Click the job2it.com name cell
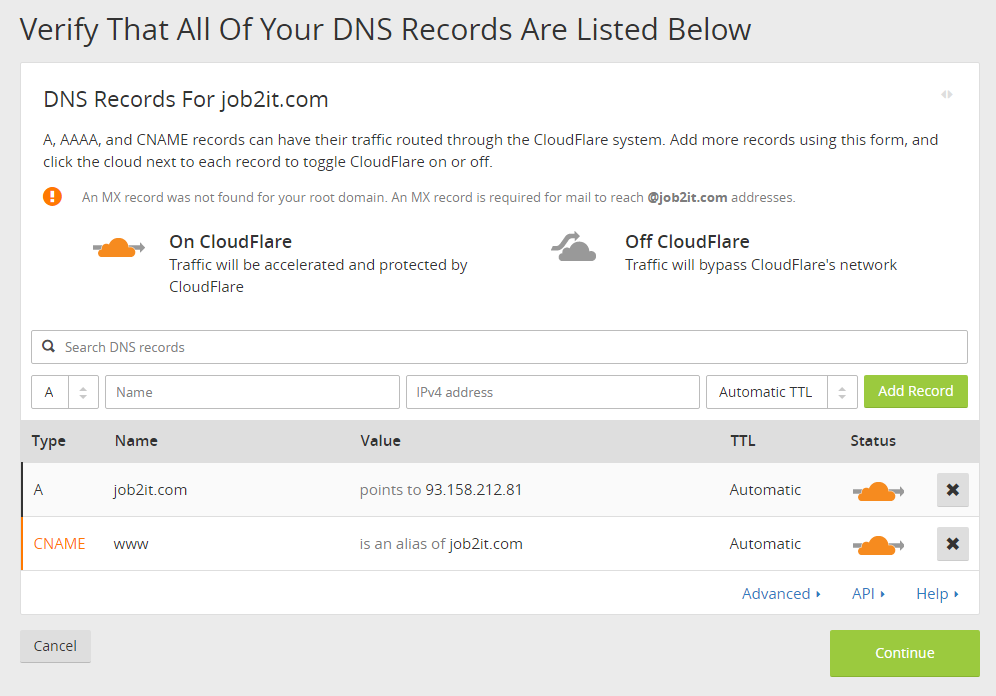The image size is (996, 696). [x=150, y=490]
